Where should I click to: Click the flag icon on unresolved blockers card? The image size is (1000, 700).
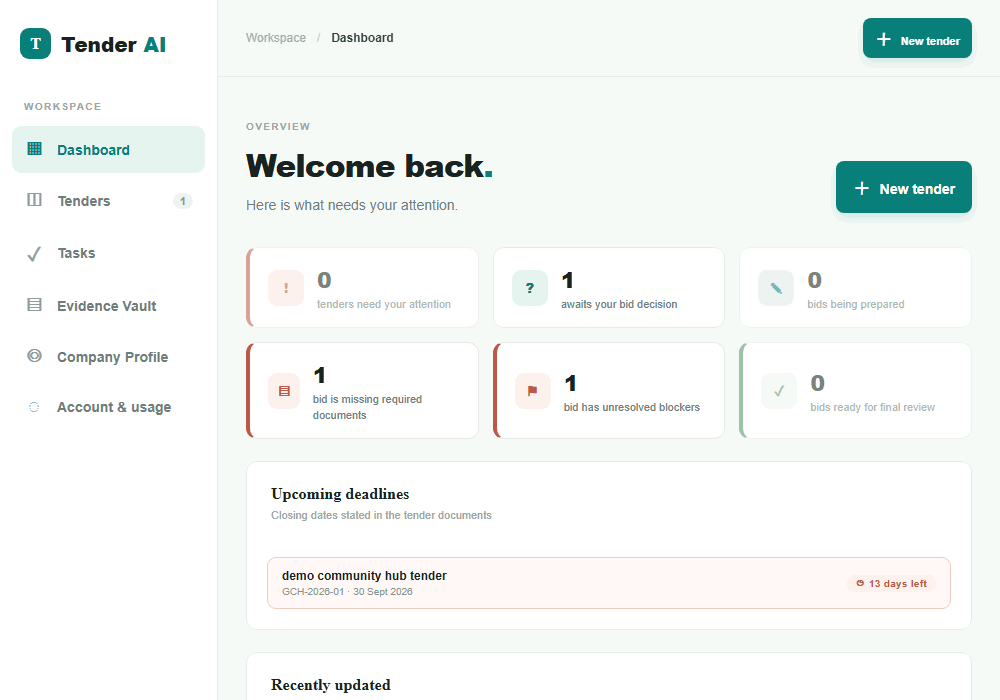tap(533, 391)
